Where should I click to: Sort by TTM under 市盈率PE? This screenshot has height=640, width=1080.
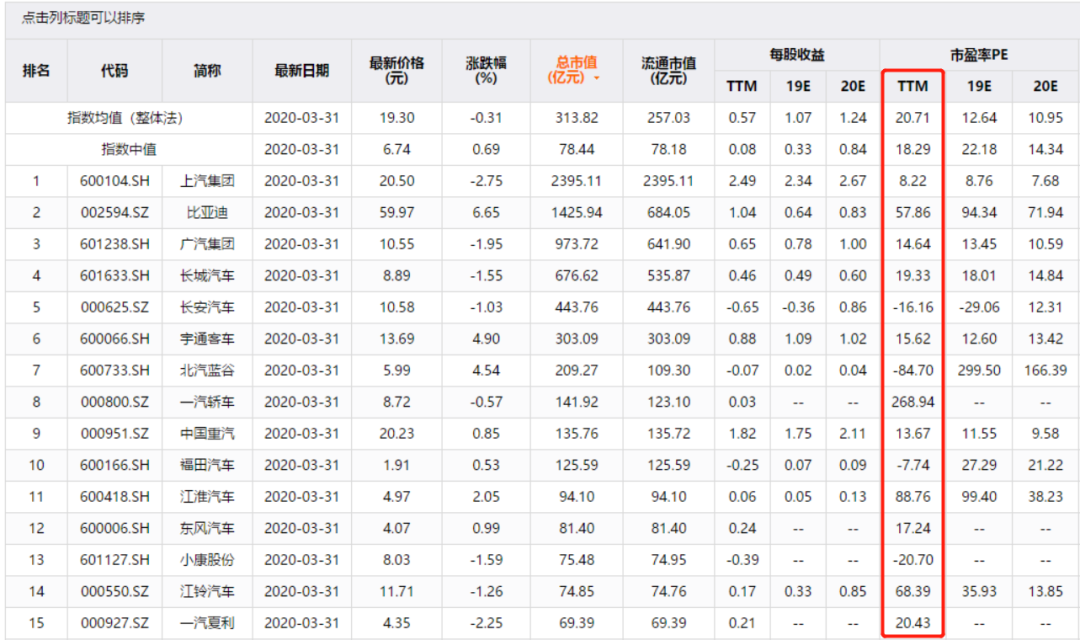click(x=913, y=86)
